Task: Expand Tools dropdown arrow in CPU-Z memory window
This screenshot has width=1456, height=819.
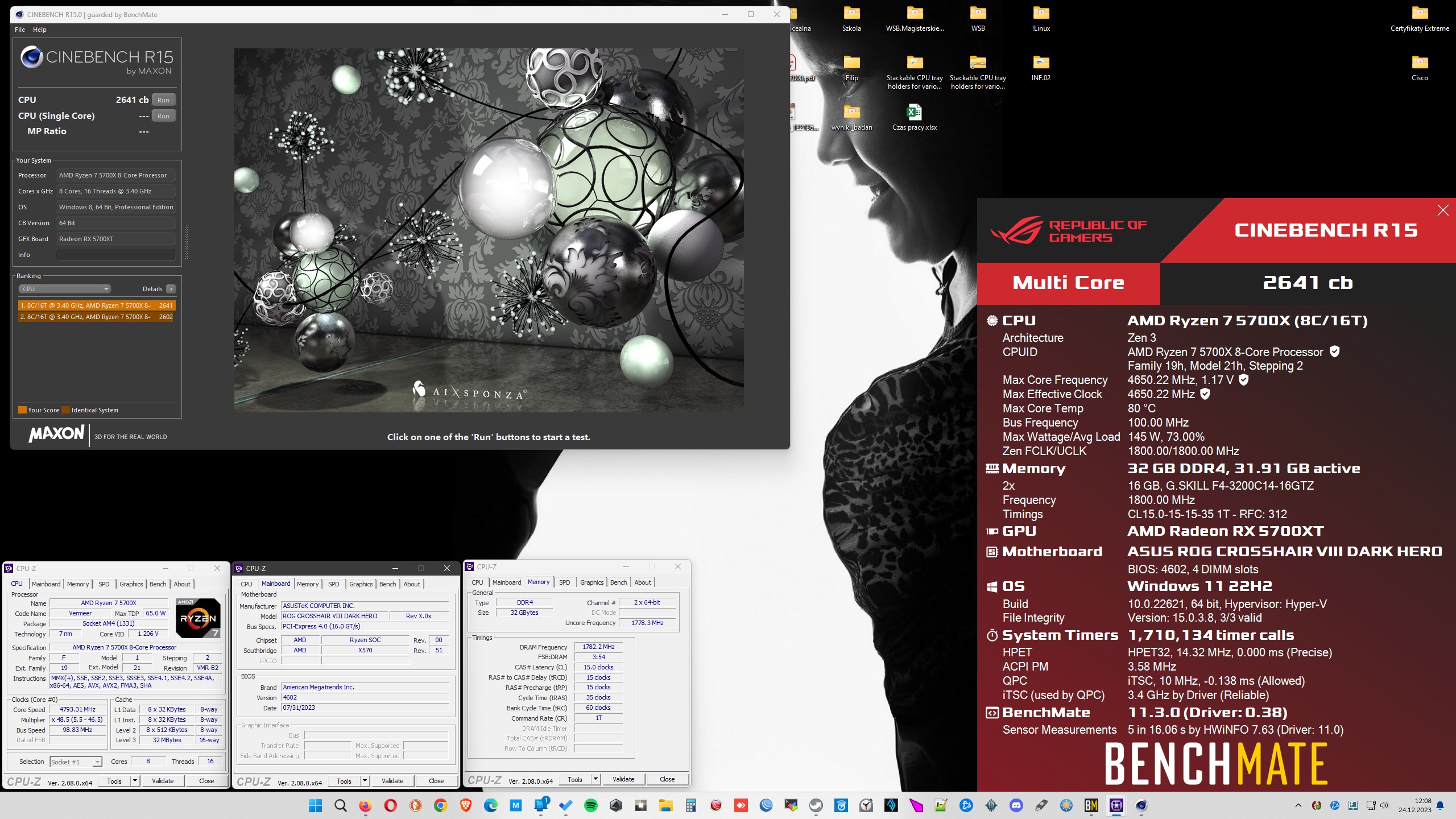Action: point(596,779)
